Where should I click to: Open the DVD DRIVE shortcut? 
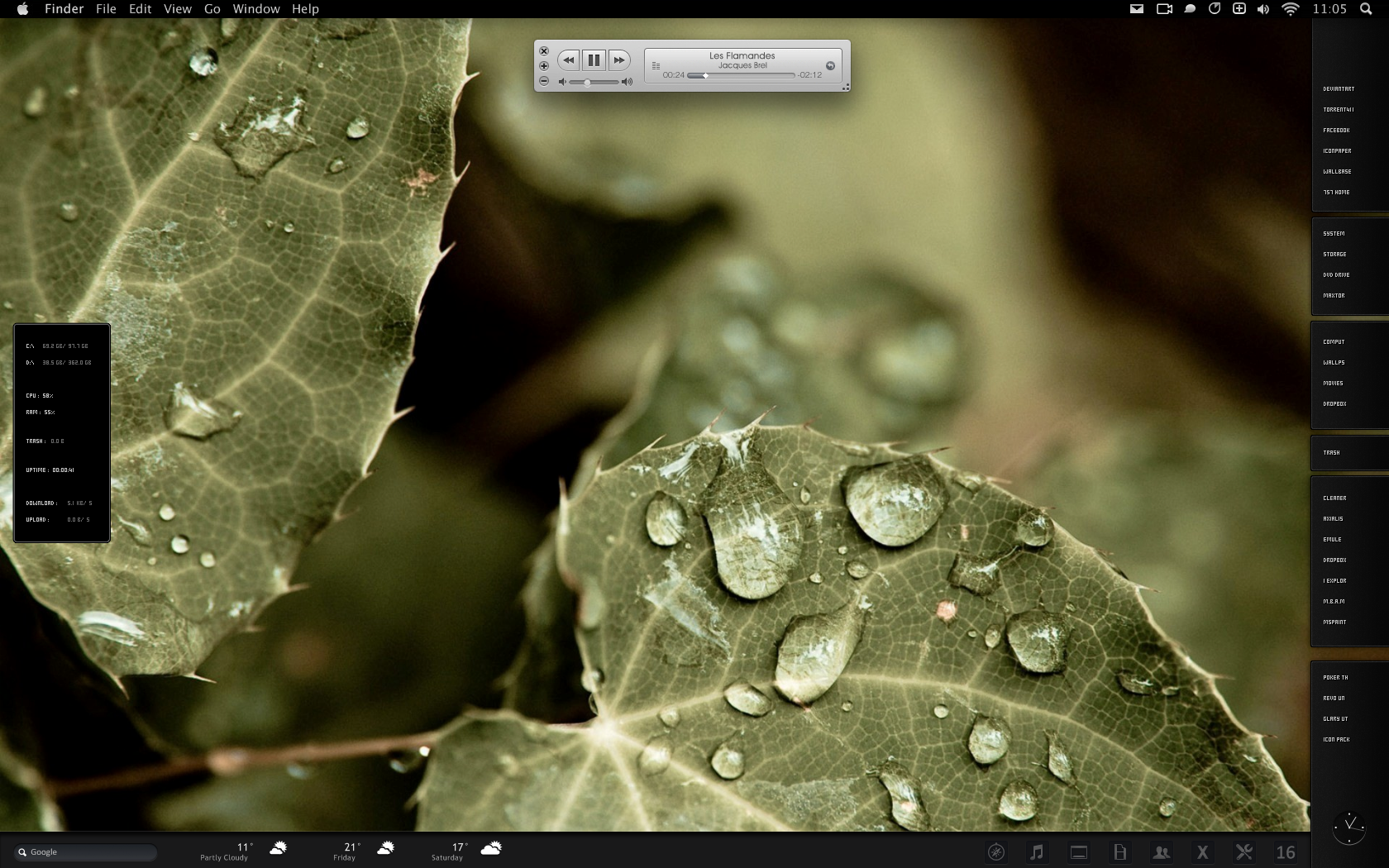pyautogui.click(x=1336, y=275)
